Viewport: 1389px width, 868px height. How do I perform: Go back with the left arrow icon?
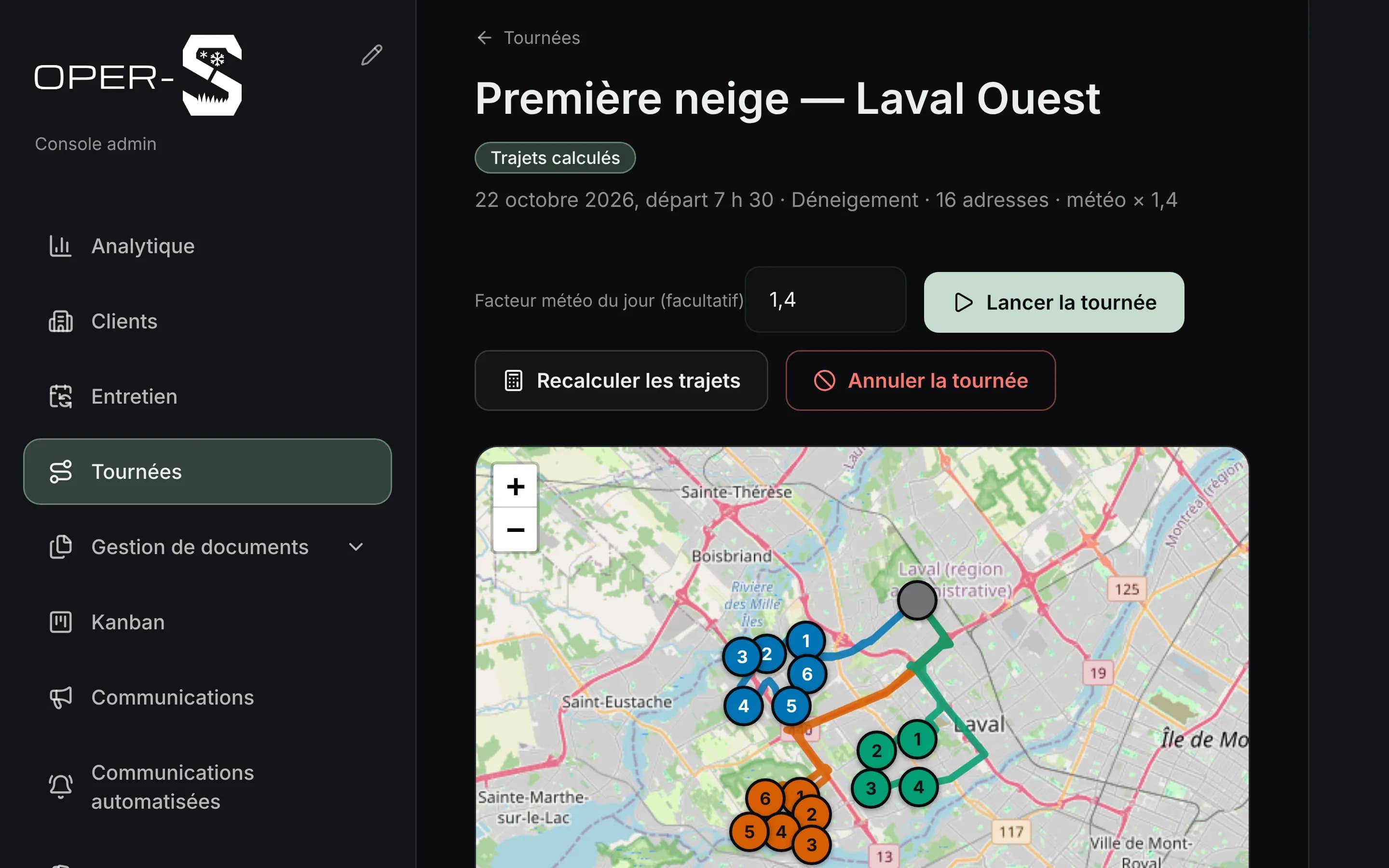pyautogui.click(x=484, y=38)
